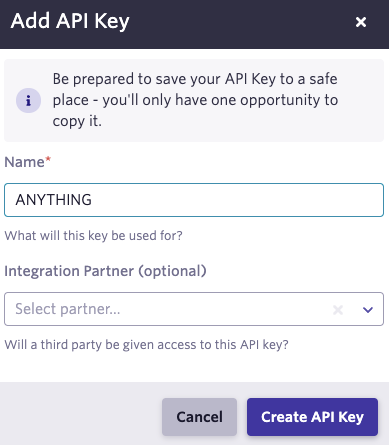The width and height of the screenshot is (389, 445).
Task: Click the save API Key warning message text
Action: [195, 100]
